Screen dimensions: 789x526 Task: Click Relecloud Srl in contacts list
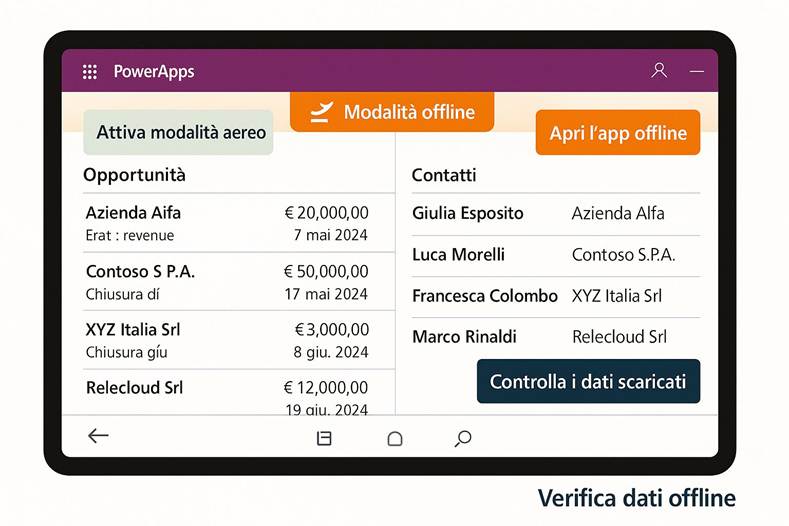(619, 337)
